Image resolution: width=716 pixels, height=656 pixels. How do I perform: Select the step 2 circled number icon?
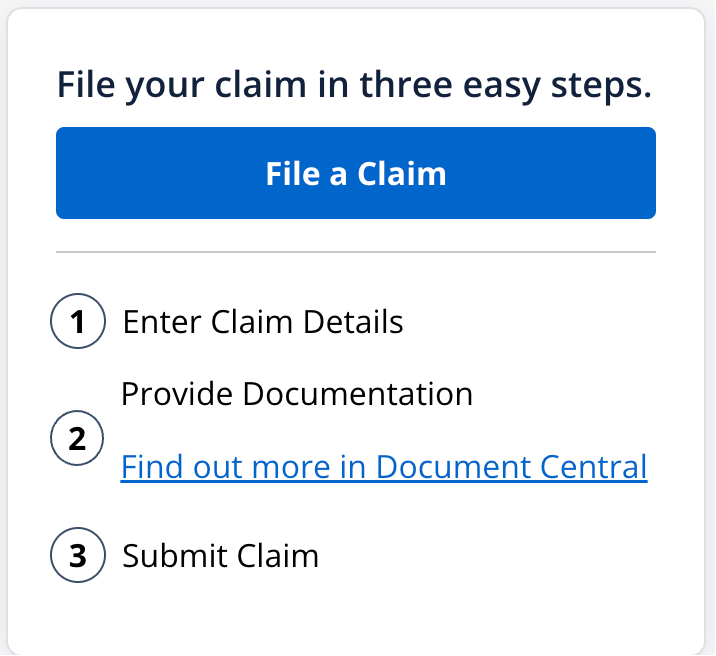click(77, 439)
